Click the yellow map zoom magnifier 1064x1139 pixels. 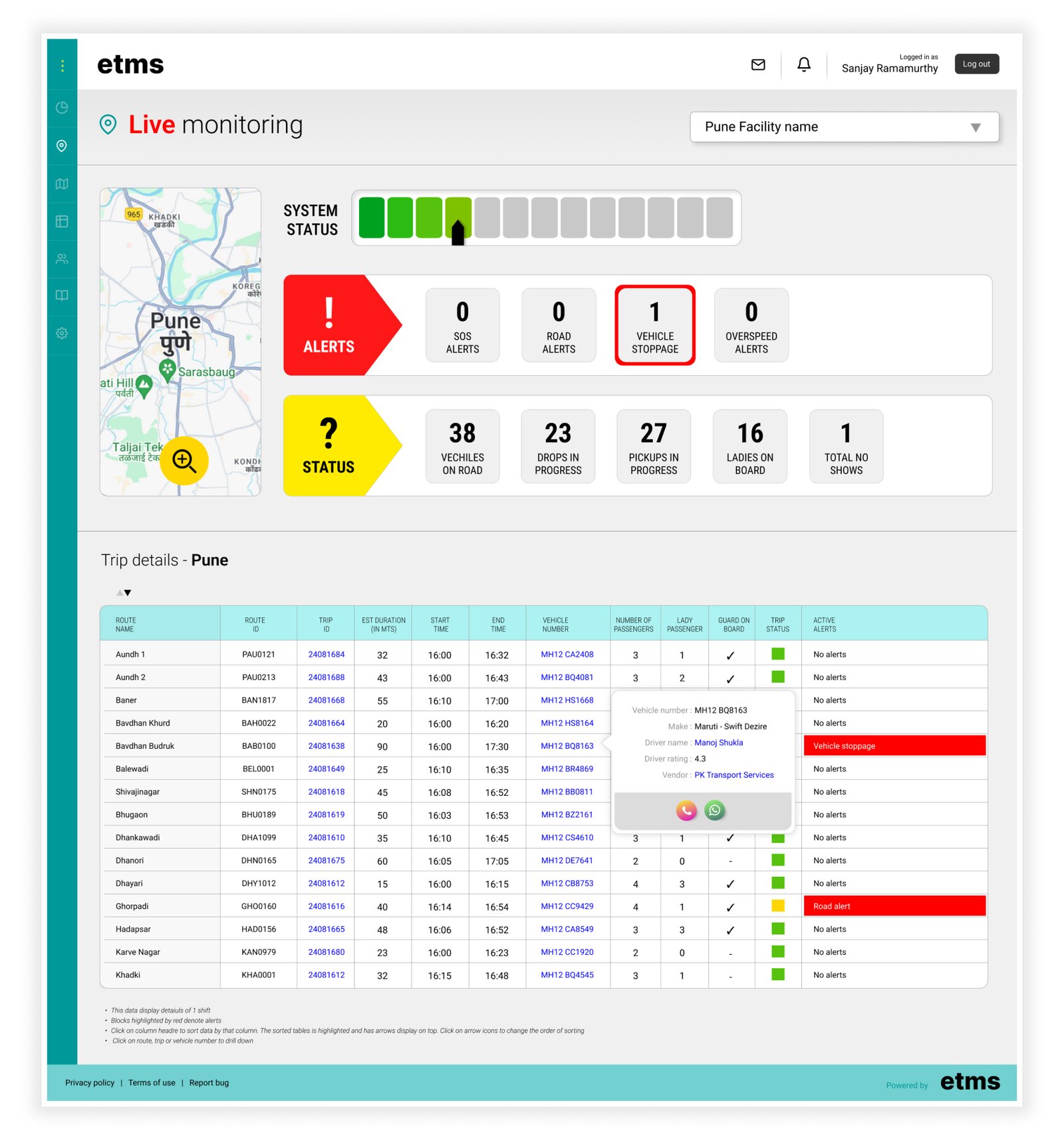point(184,460)
